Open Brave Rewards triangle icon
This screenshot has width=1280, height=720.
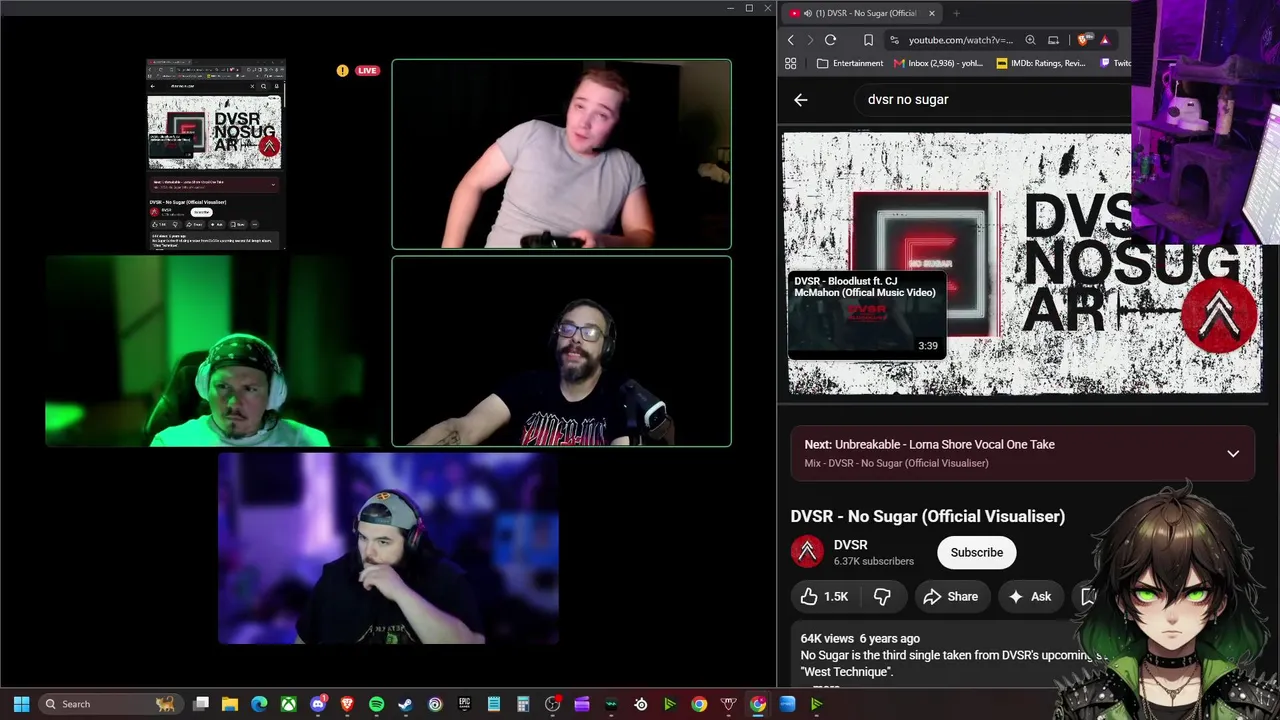[1105, 40]
